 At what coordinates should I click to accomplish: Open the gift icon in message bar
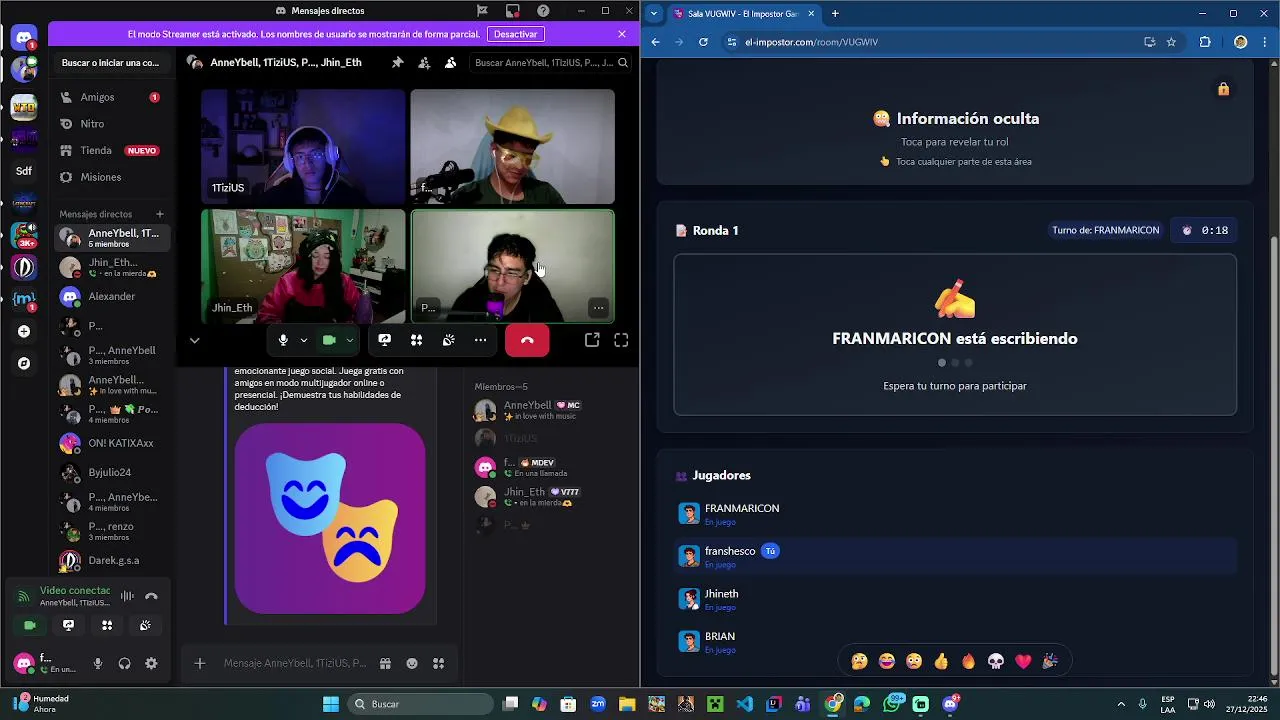pos(385,663)
